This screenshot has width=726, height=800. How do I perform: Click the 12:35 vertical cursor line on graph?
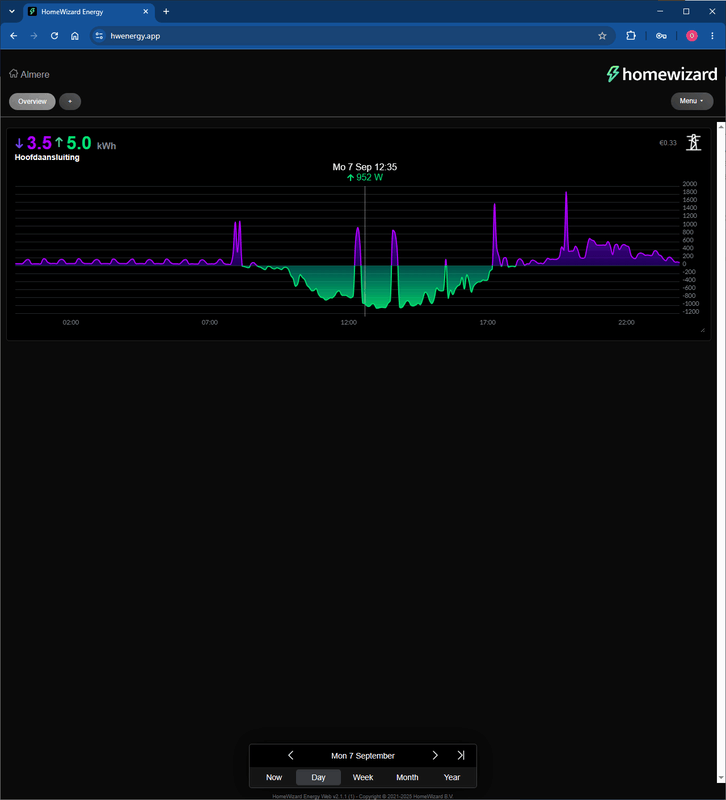click(x=365, y=251)
